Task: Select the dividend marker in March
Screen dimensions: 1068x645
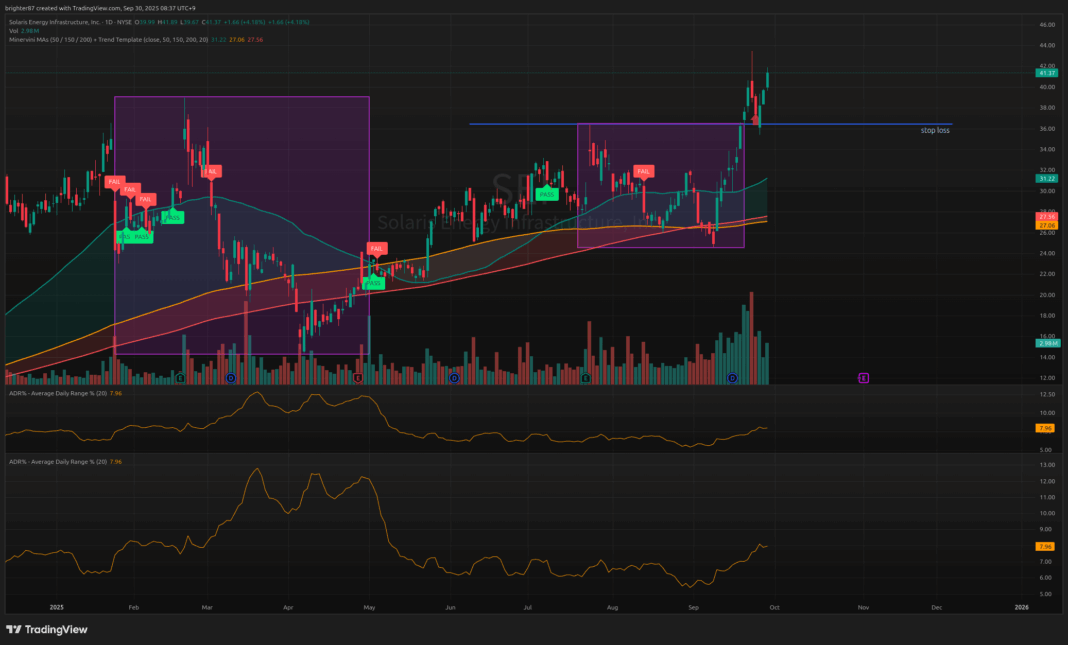Action: tap(230, 378)
